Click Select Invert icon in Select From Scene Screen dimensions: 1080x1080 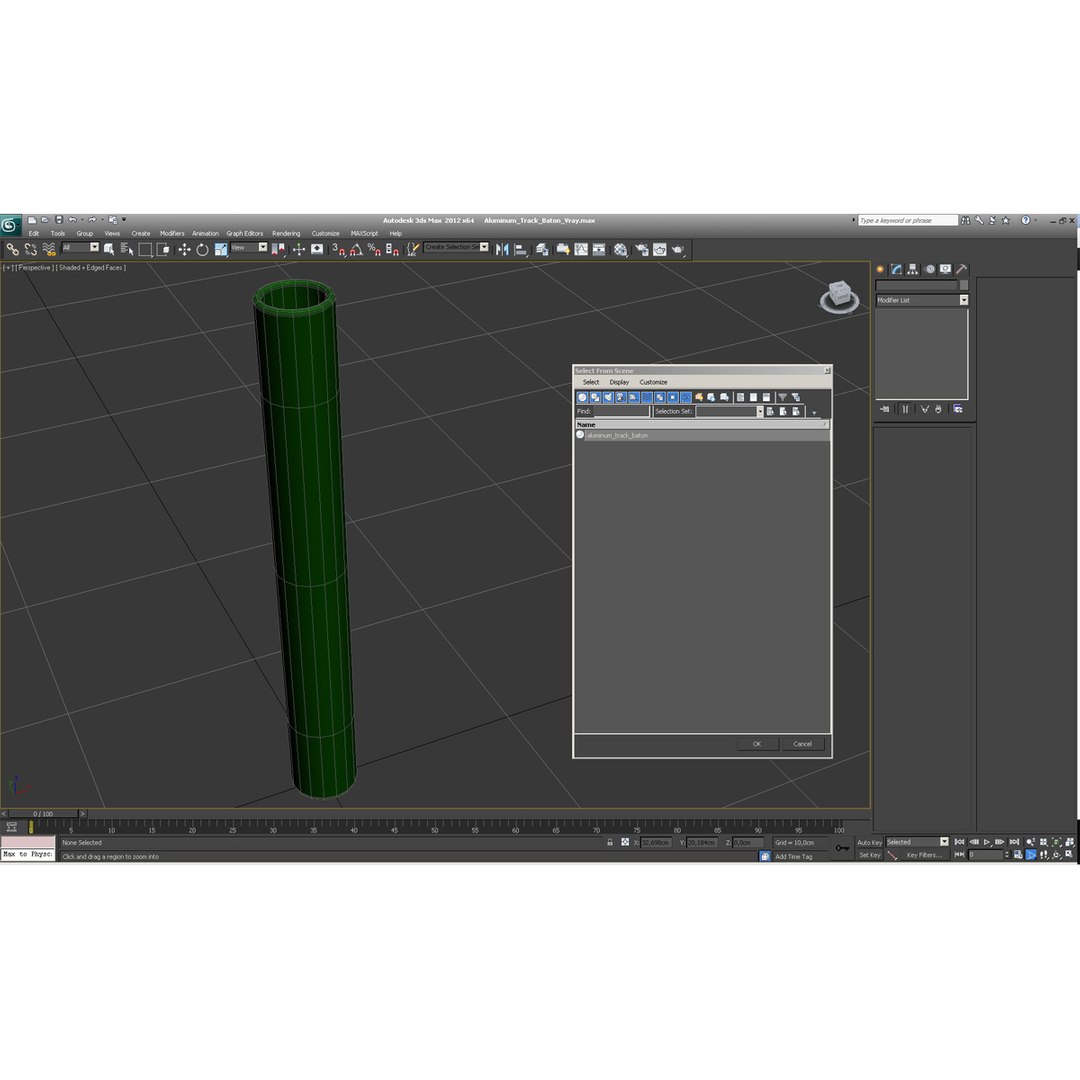tap(766, 397)
